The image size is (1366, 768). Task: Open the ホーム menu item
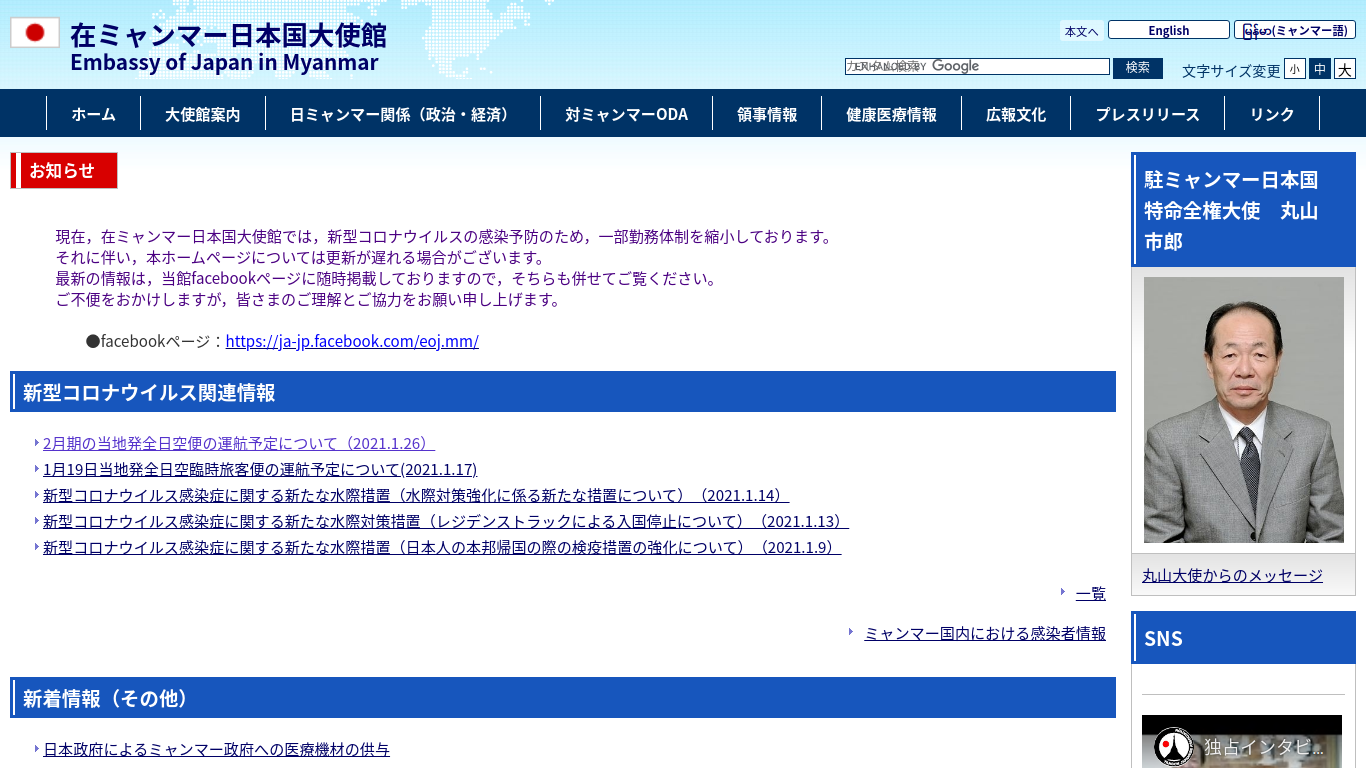pos(93,114)
